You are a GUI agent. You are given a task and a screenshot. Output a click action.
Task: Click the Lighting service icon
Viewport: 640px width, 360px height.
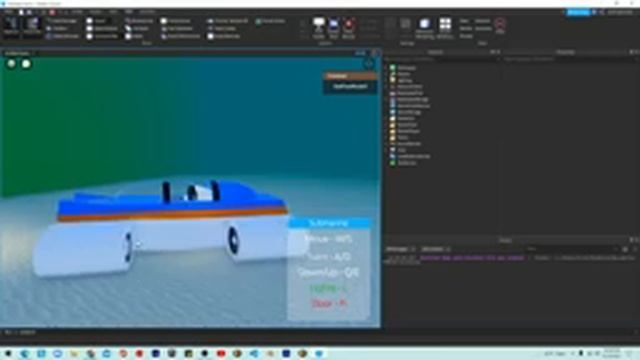tap(392, 80)
